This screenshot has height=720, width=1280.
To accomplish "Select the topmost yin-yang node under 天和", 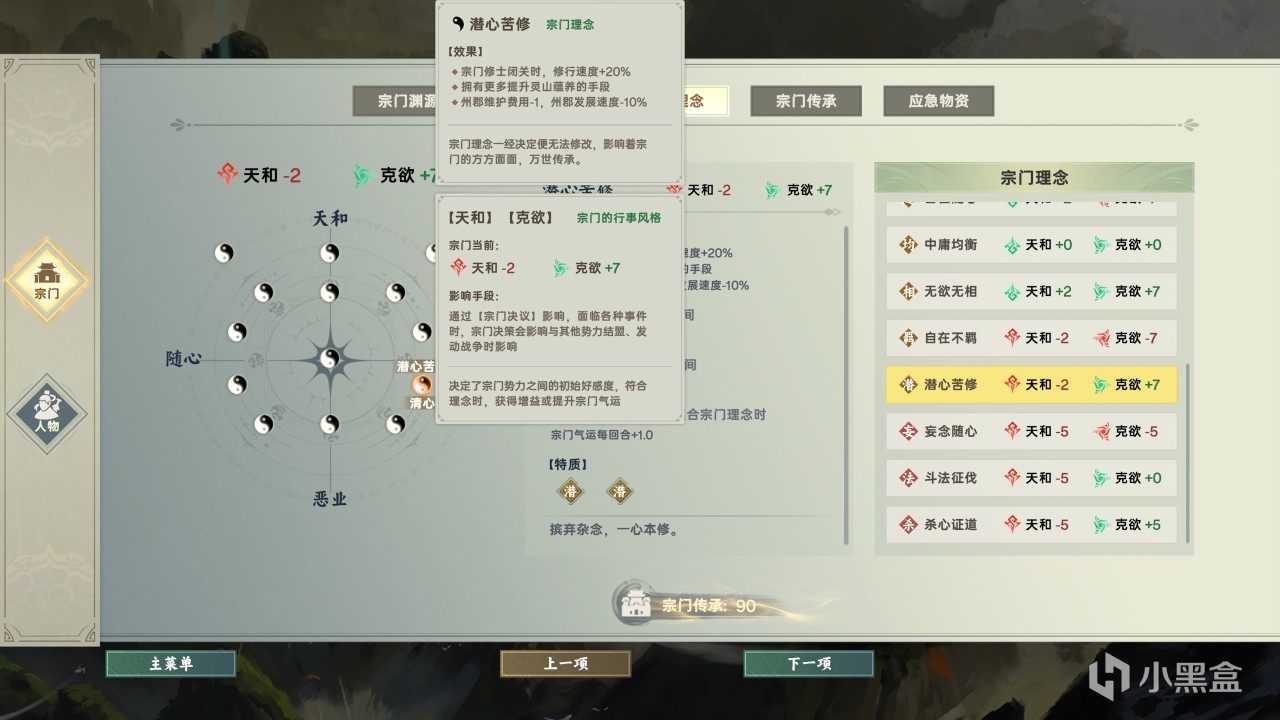I will coord(329,254).
